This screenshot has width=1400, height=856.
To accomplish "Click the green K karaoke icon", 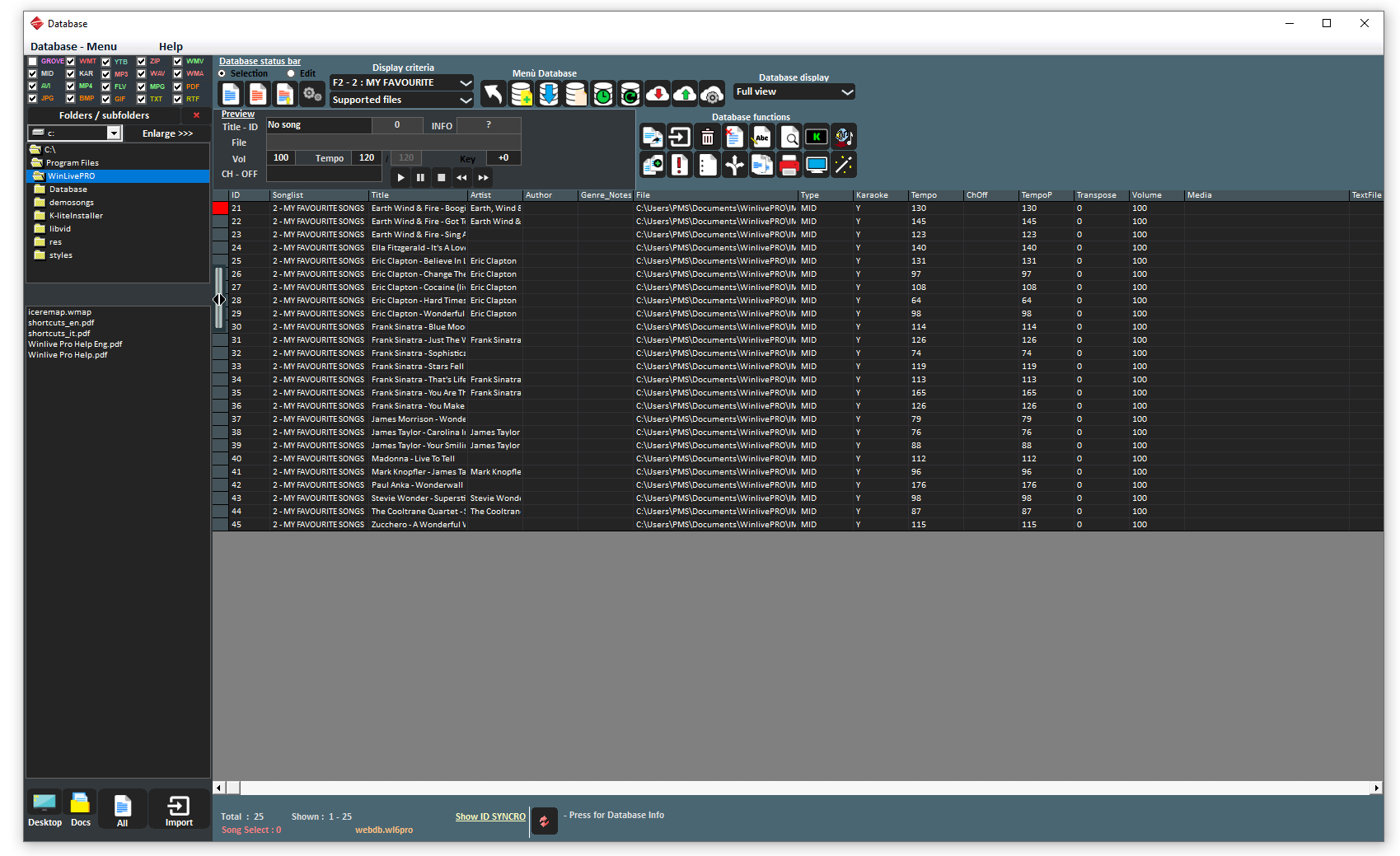I will coord(817,137).
